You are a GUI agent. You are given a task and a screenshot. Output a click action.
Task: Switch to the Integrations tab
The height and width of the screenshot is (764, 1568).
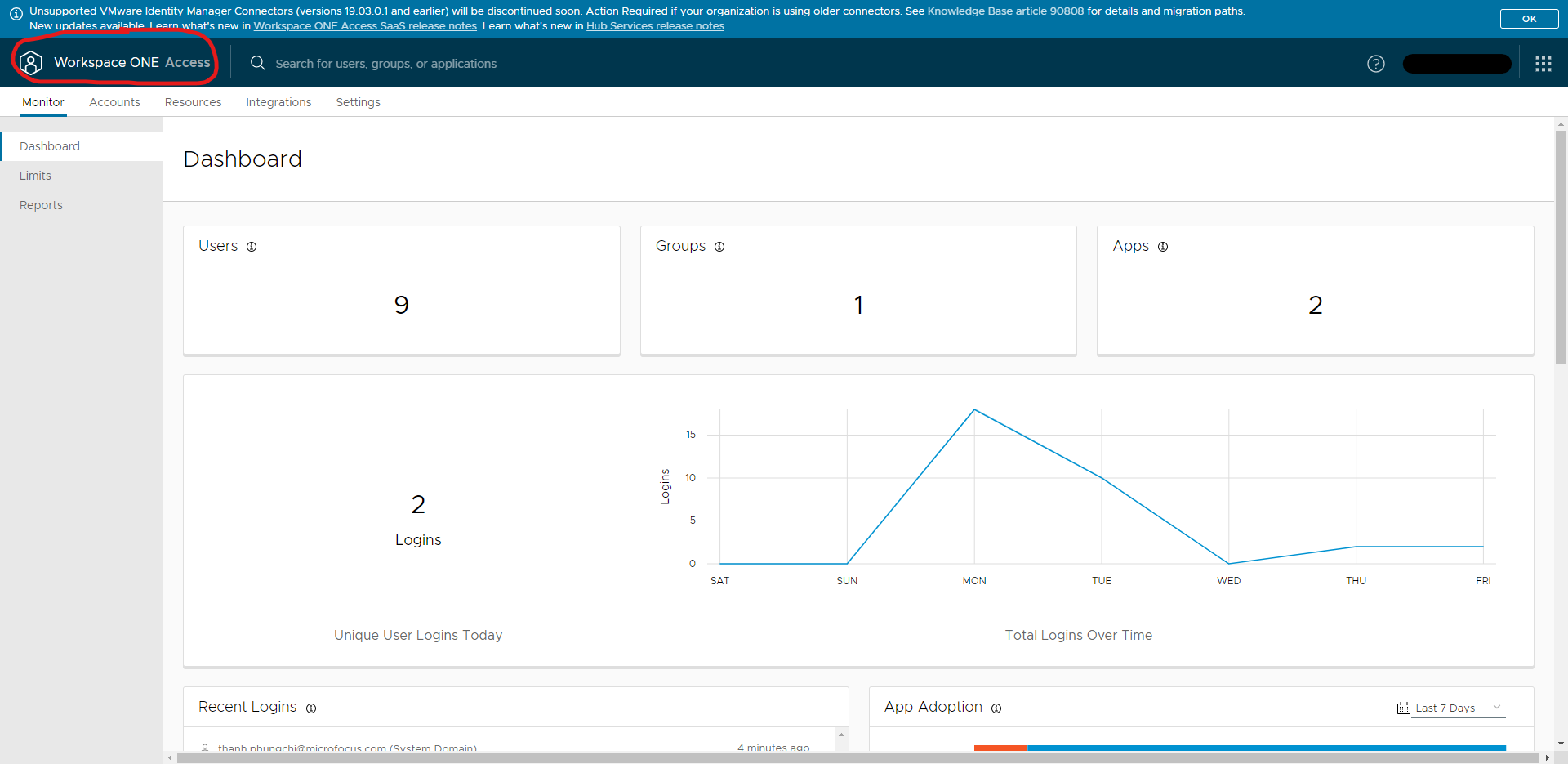(x=278, y=102)
